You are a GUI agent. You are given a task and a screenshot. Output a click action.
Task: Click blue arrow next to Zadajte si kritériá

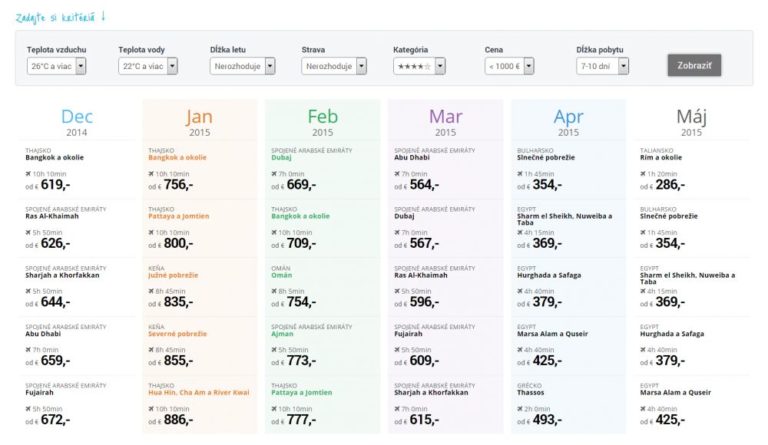pos(102,16)
